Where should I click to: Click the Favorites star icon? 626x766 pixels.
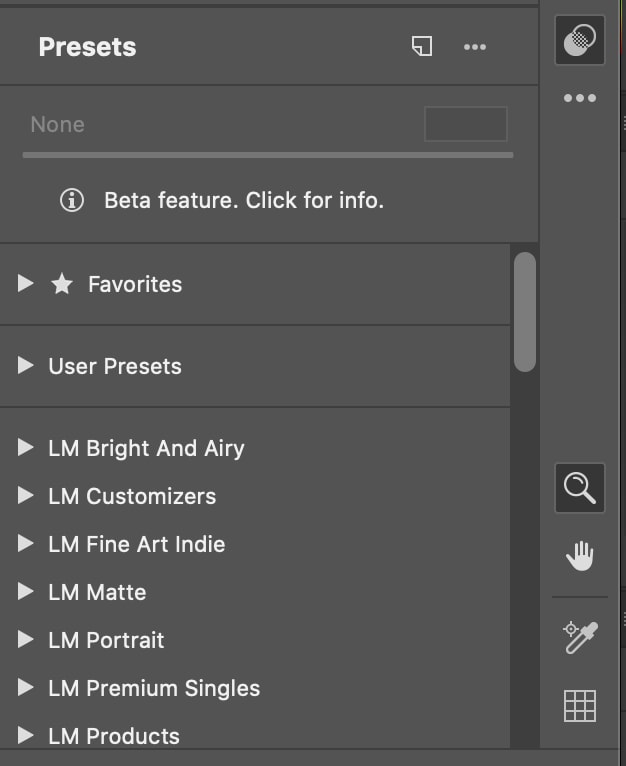(62, 285)
